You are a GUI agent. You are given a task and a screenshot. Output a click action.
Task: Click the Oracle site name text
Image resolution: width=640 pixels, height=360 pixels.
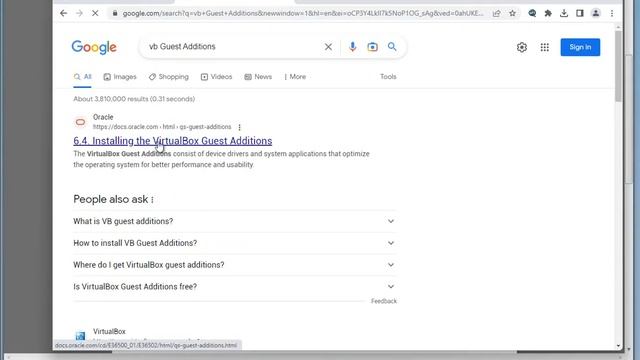pos(103,117)
